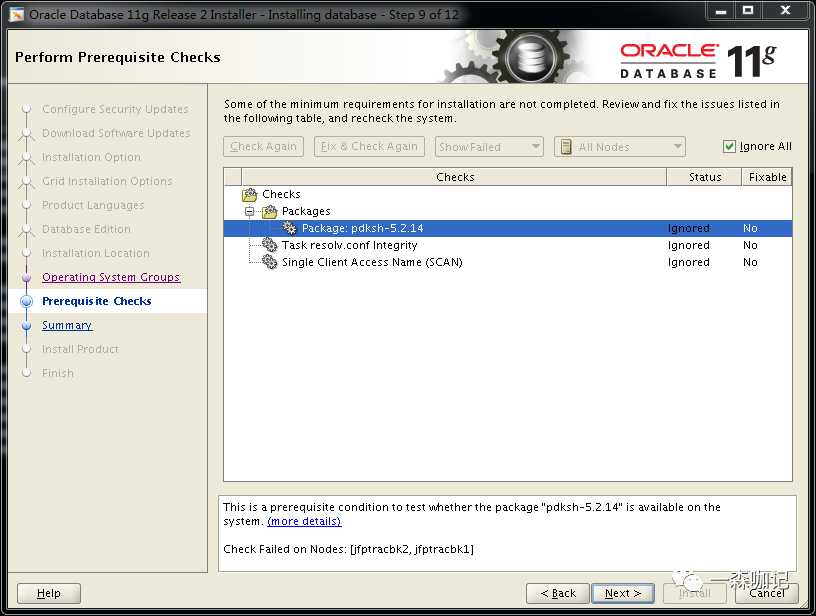Click Grid Installation Options step

(x=107, y=181)
